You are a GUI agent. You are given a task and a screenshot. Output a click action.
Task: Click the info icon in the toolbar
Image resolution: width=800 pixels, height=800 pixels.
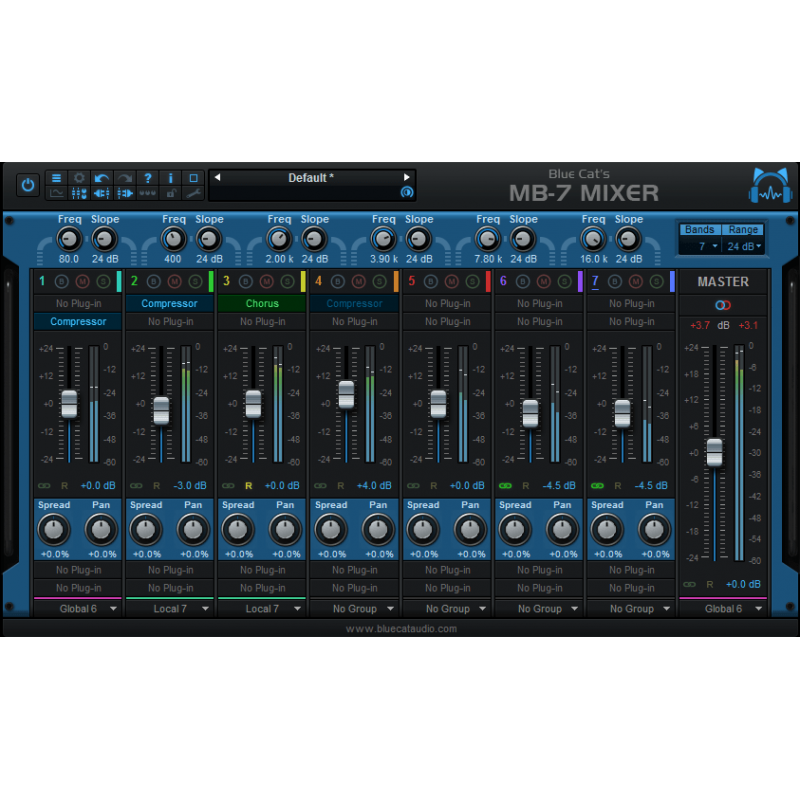tap(170, 178)
